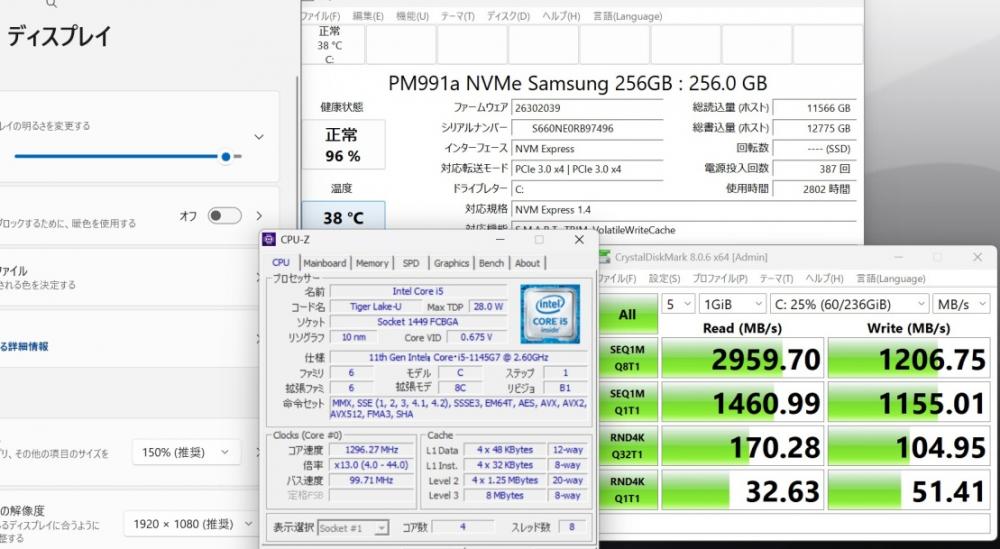Switch to the CPU tab in CPU-Z

pos(281,263)
